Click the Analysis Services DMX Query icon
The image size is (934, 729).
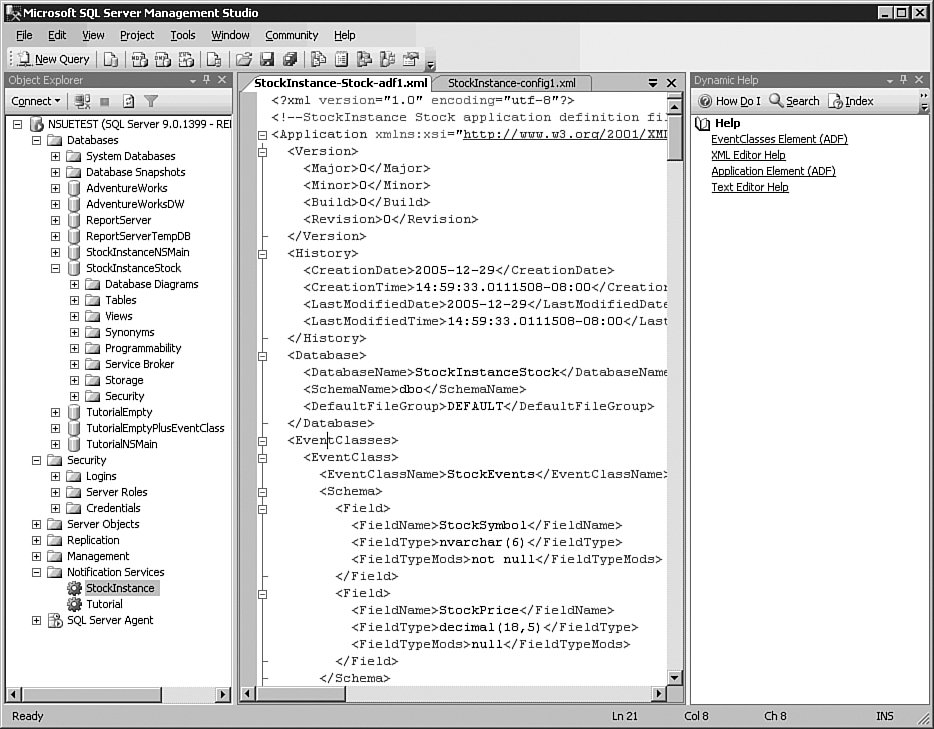pos(163,59)
